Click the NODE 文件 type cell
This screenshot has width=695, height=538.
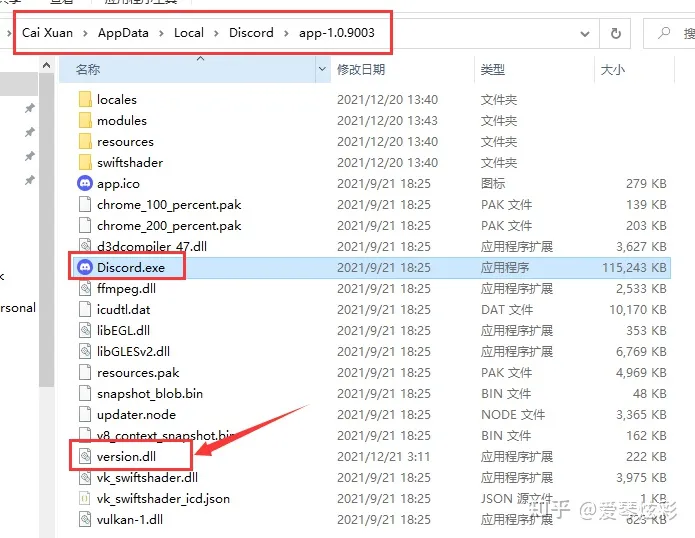click(x=513, y=414)
